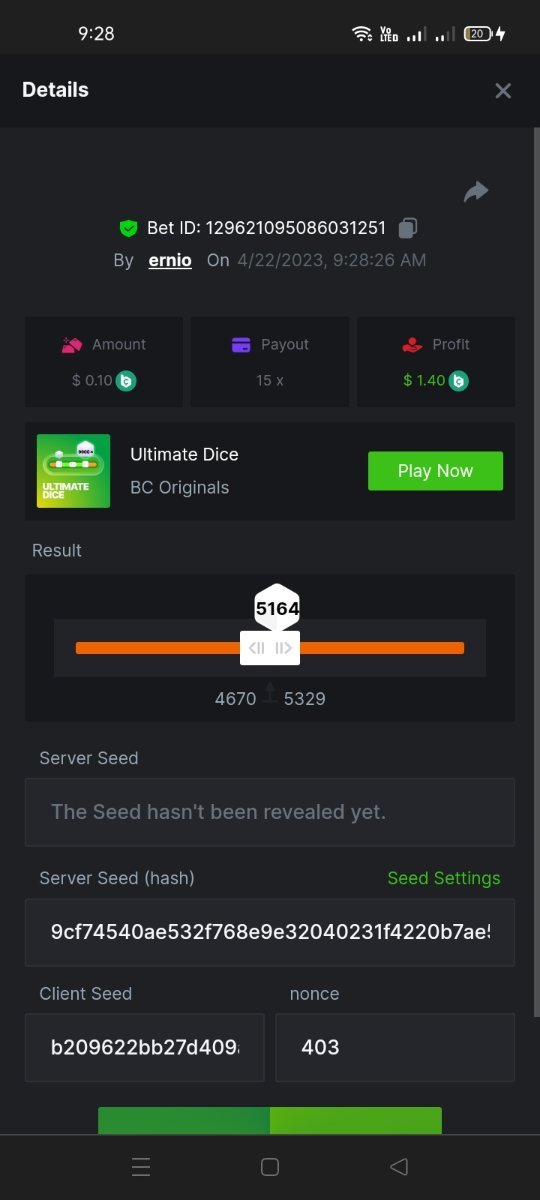
Task: Tap the Payout card icon
Action: tap(241, 345)
